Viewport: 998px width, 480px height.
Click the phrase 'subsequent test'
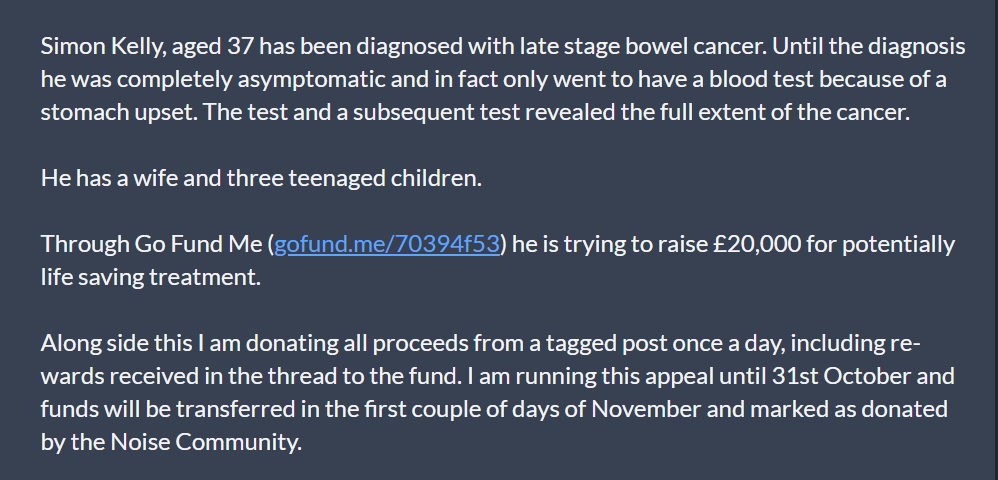tap(437, 113)
